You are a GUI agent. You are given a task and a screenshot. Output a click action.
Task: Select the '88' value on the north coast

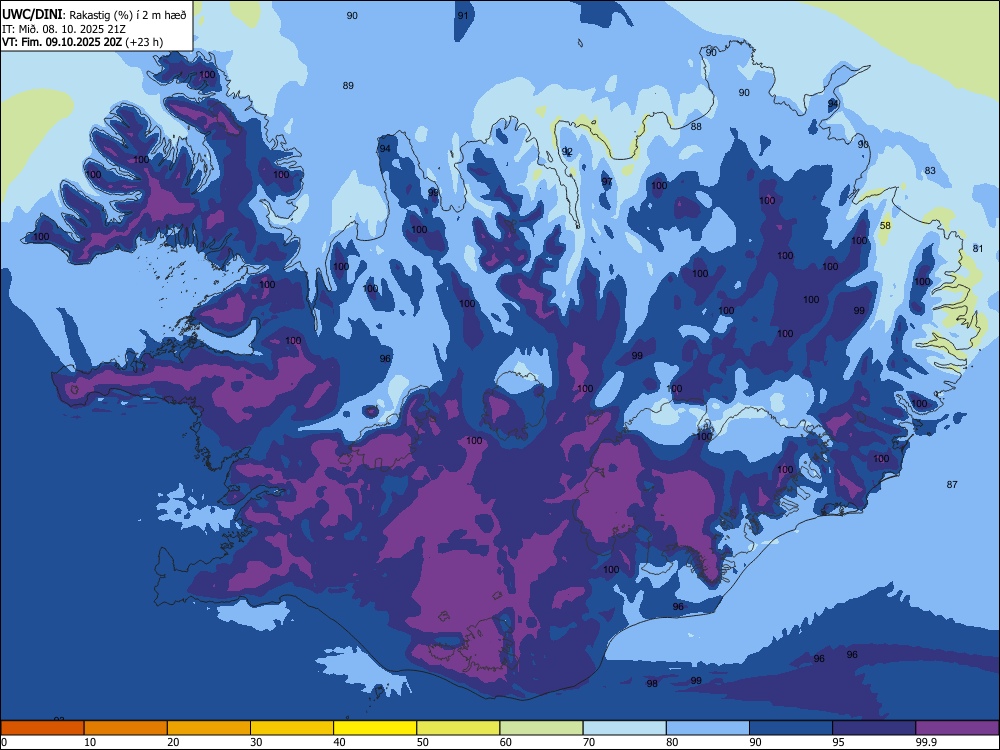point(696,126)
